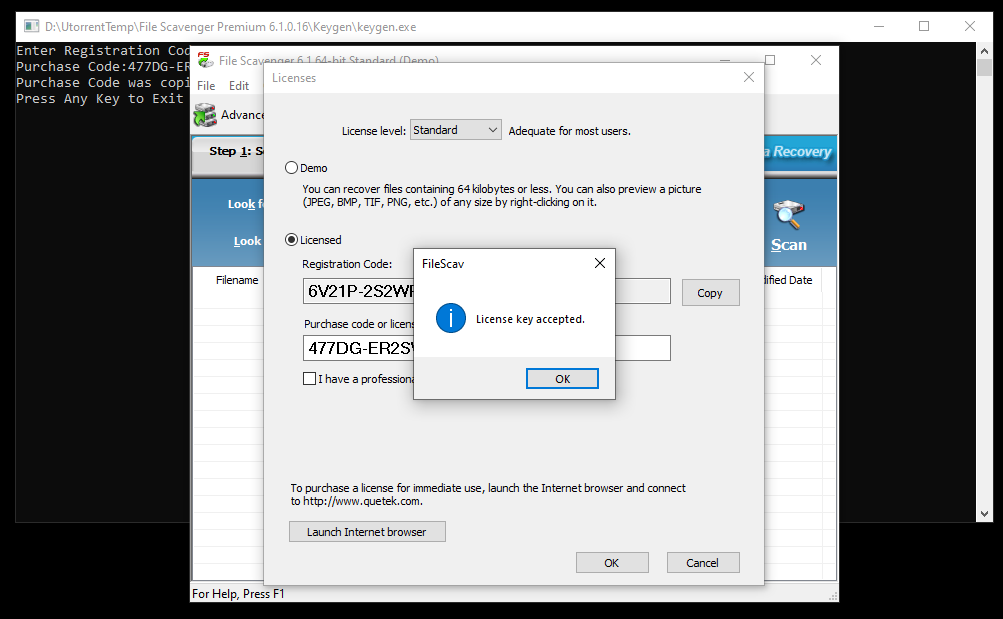
Task: Click Launch Internet browser button
Action: coord(367,532)
